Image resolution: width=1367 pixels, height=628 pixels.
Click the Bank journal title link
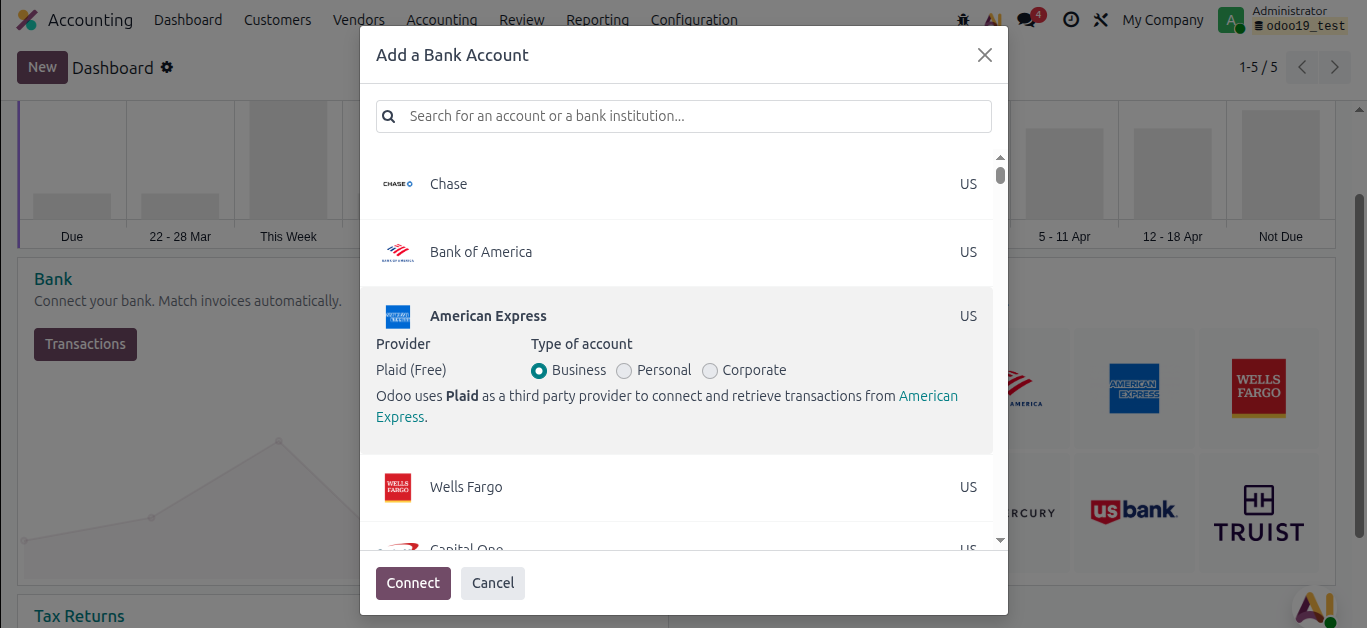pyautogui.click(x=53, y=279)
